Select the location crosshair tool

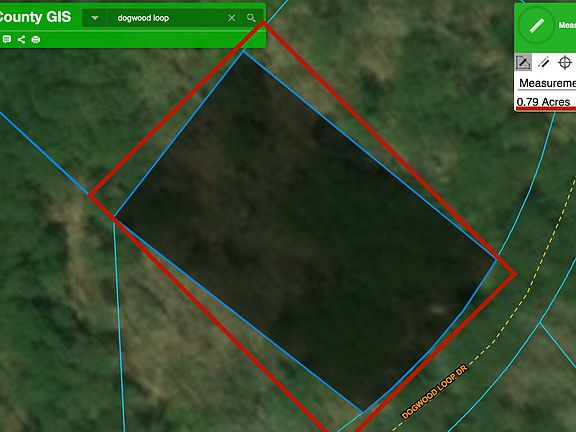point(565,62)
